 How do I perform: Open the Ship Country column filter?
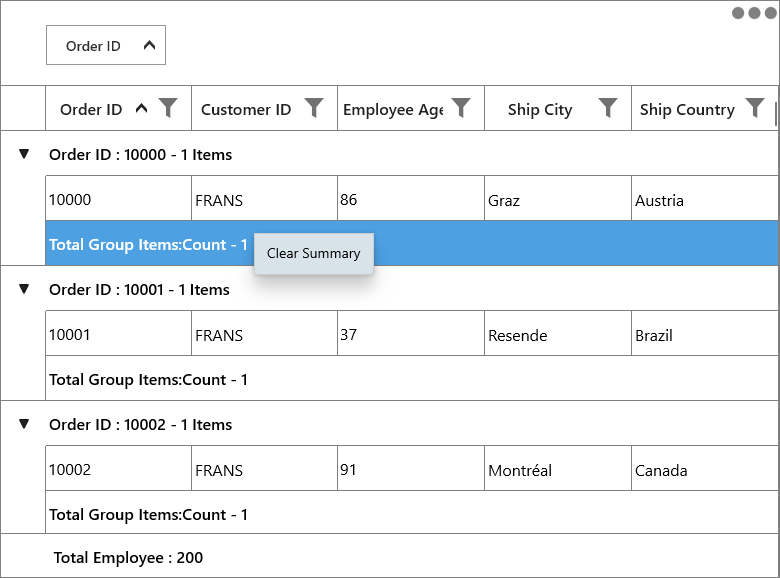pyautogui.click(x=755, y=107)
